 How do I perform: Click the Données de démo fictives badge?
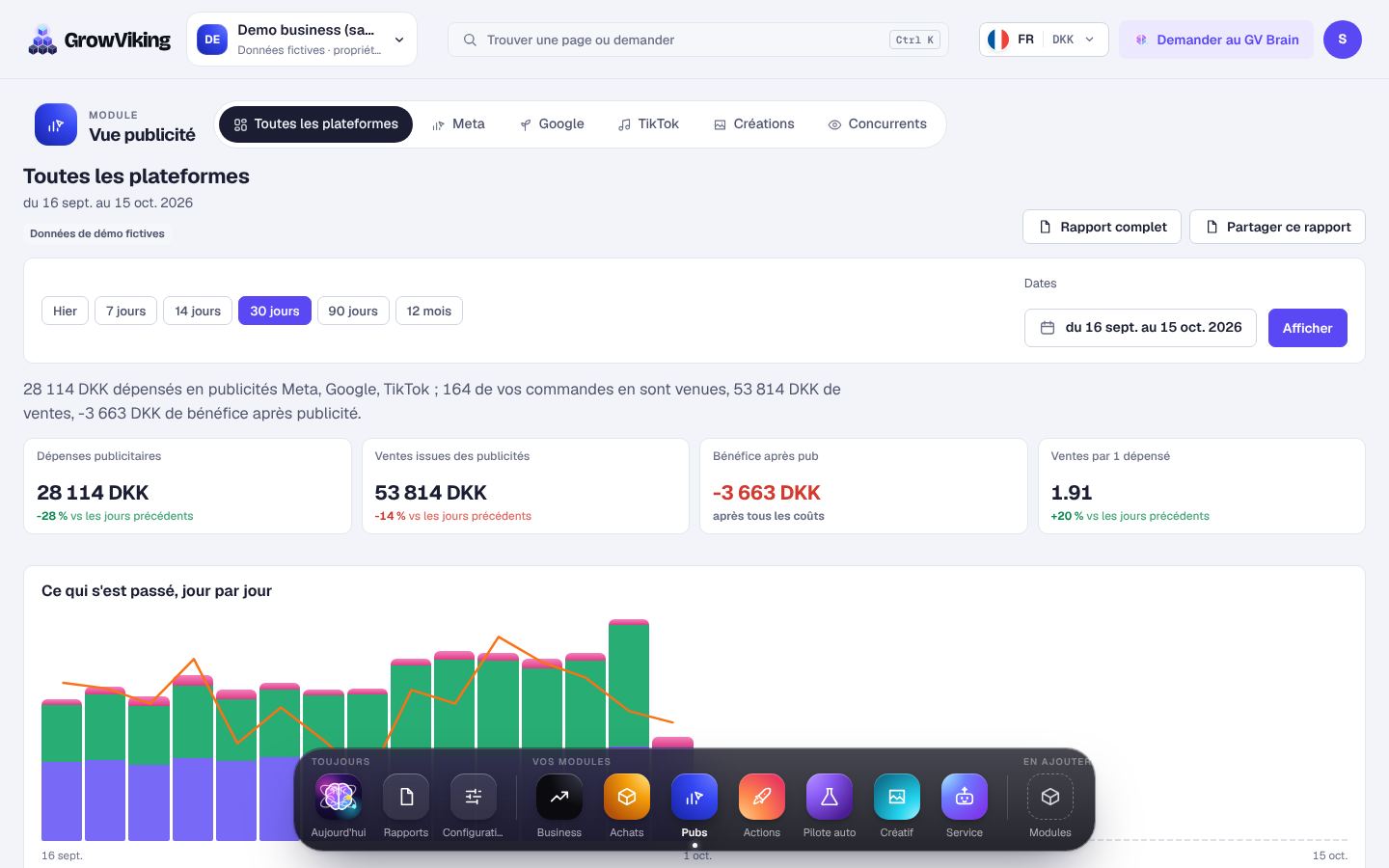(x=97, y=233)
